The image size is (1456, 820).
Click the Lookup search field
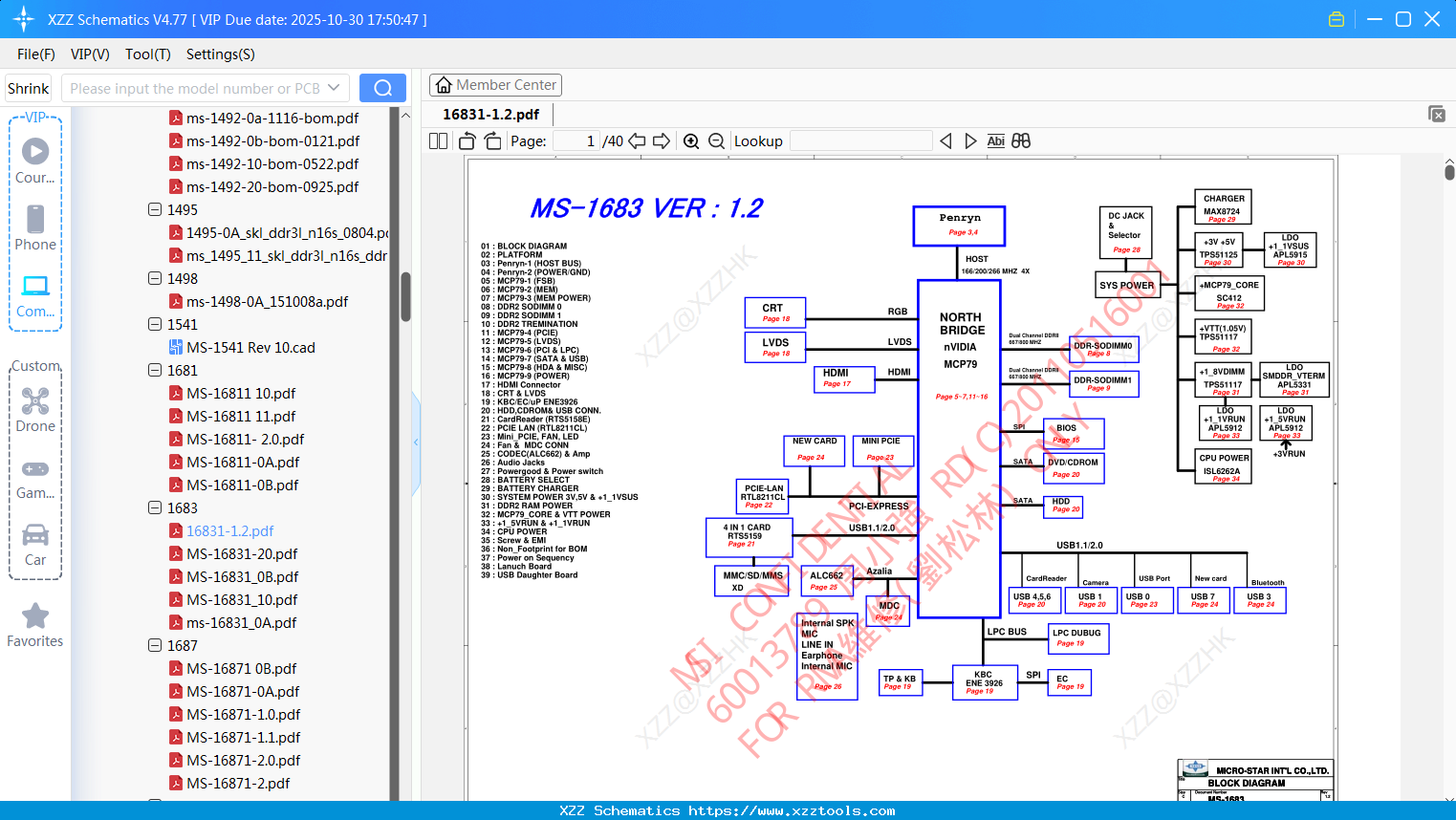click(860, 140)
